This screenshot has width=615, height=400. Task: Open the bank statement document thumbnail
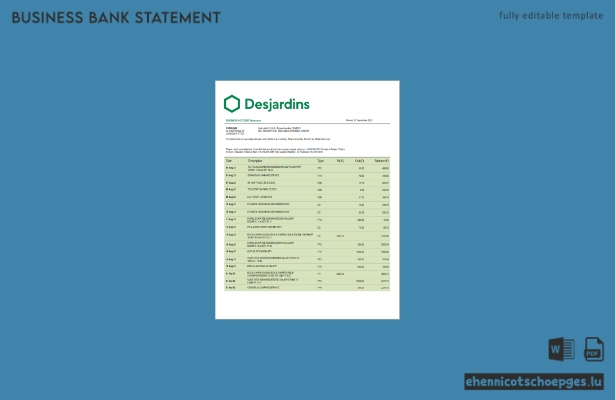point(307,200)
